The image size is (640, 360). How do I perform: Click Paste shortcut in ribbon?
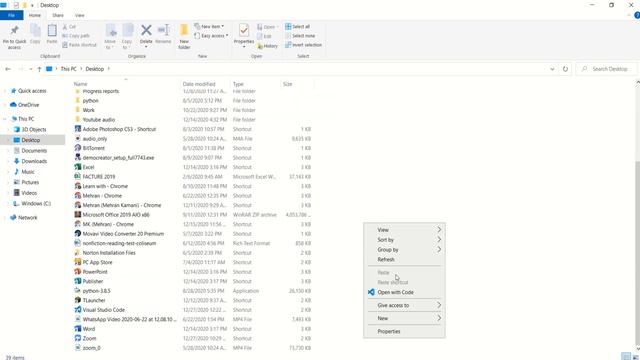pyautogui.click(x=80, y=45)
